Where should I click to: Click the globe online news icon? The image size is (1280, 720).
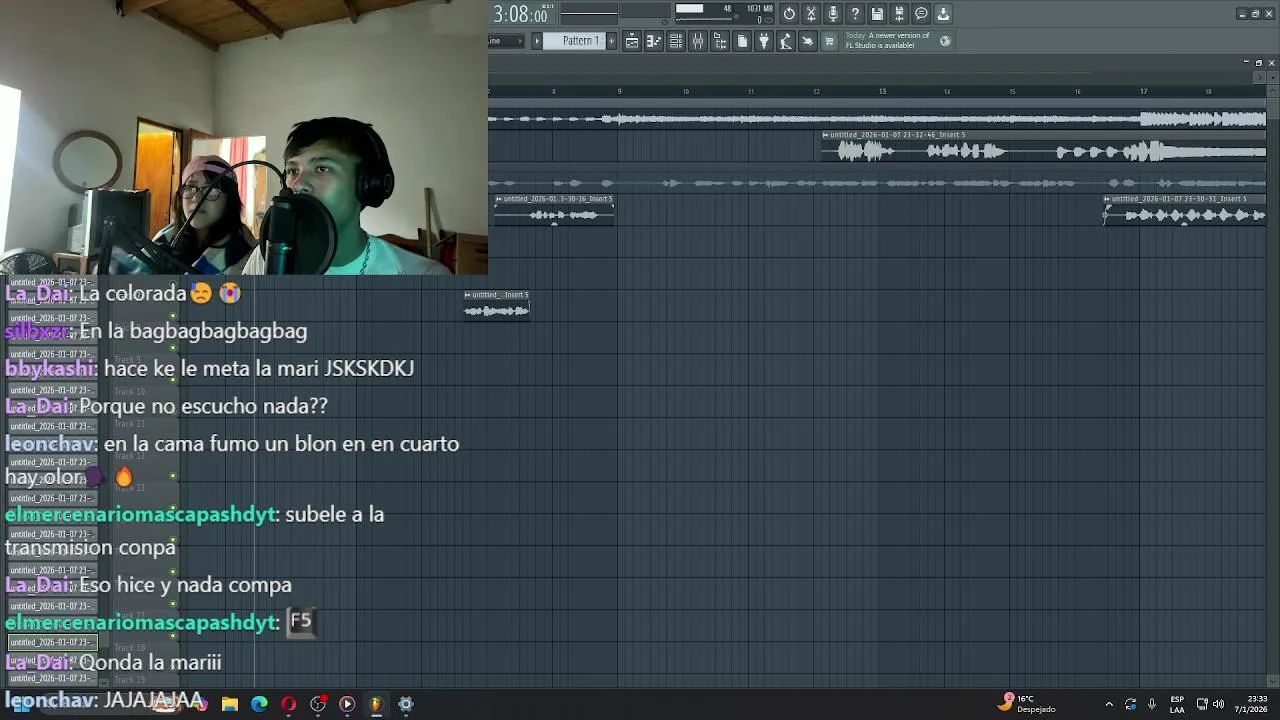pyautogui.click(x=945, y=41)
